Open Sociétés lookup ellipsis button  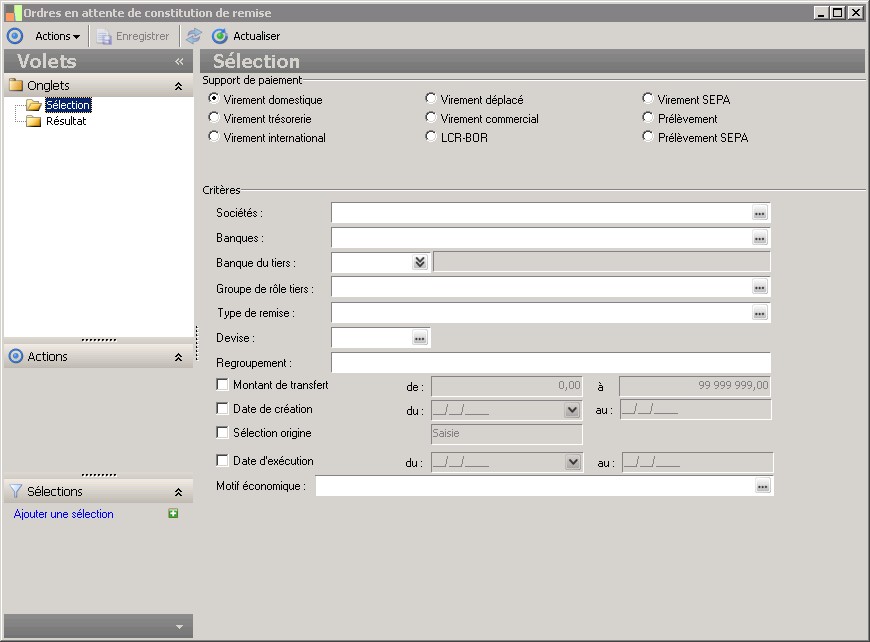point(760,213)
